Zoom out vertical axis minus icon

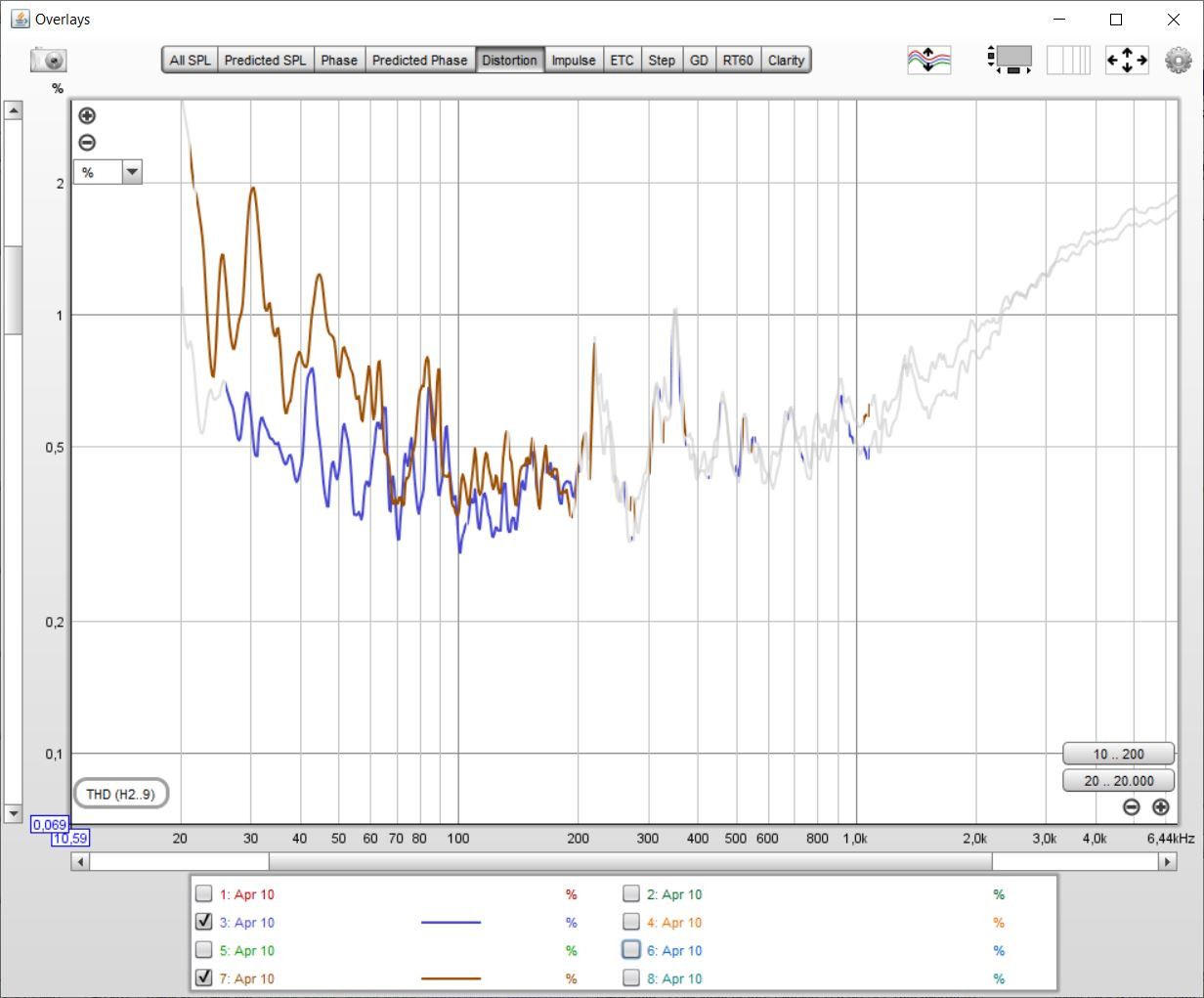87,143
